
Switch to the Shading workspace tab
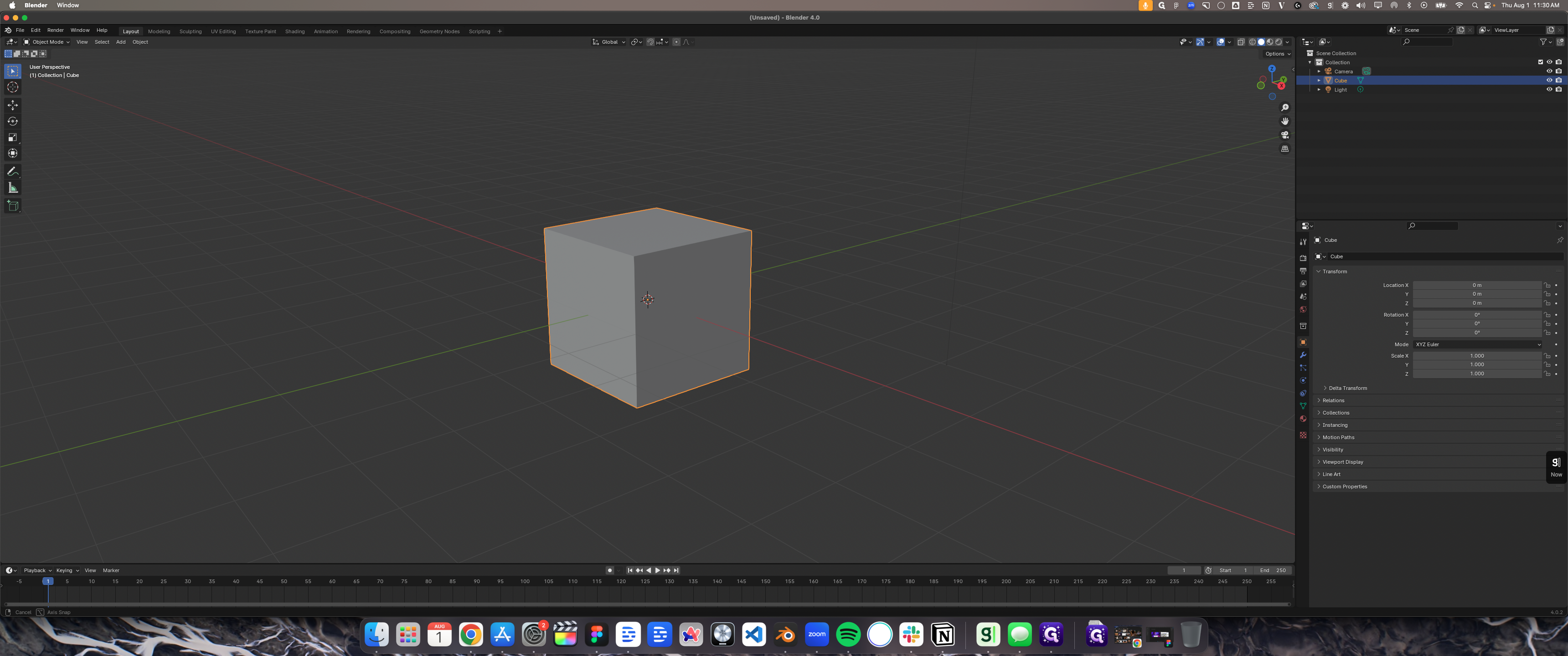point(294,31)
